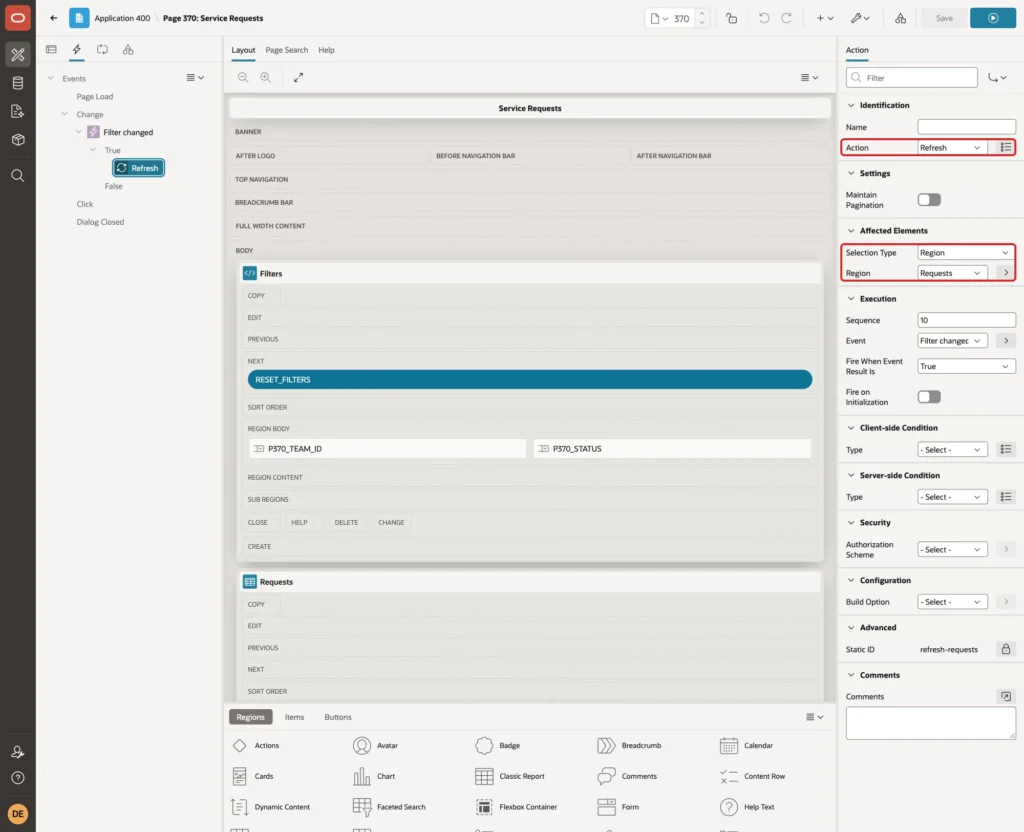Click the zoom out magnifier icon
The image size is (1024, 832).
(243, 77)
